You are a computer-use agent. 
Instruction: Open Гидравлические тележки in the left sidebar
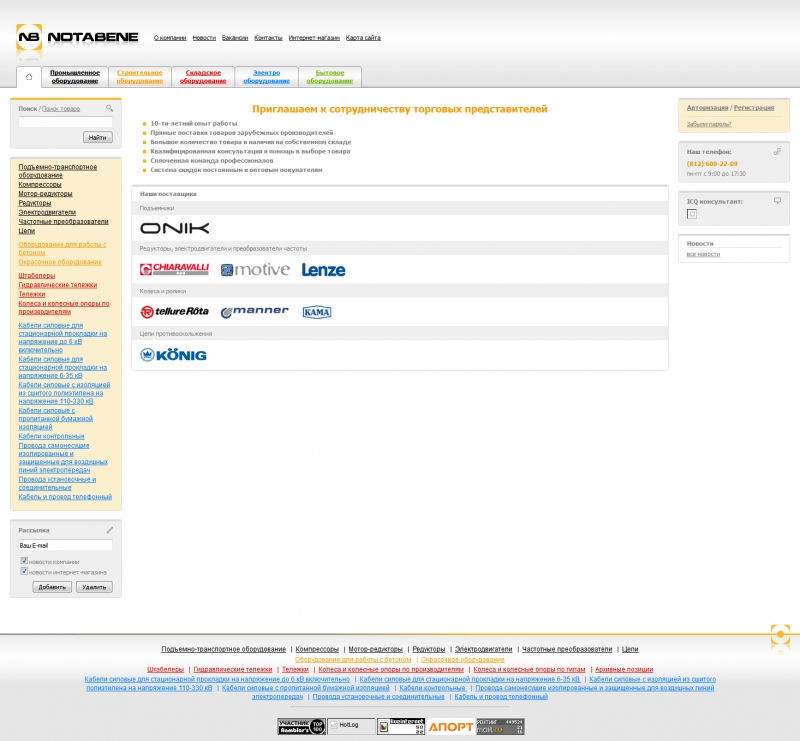58,285
